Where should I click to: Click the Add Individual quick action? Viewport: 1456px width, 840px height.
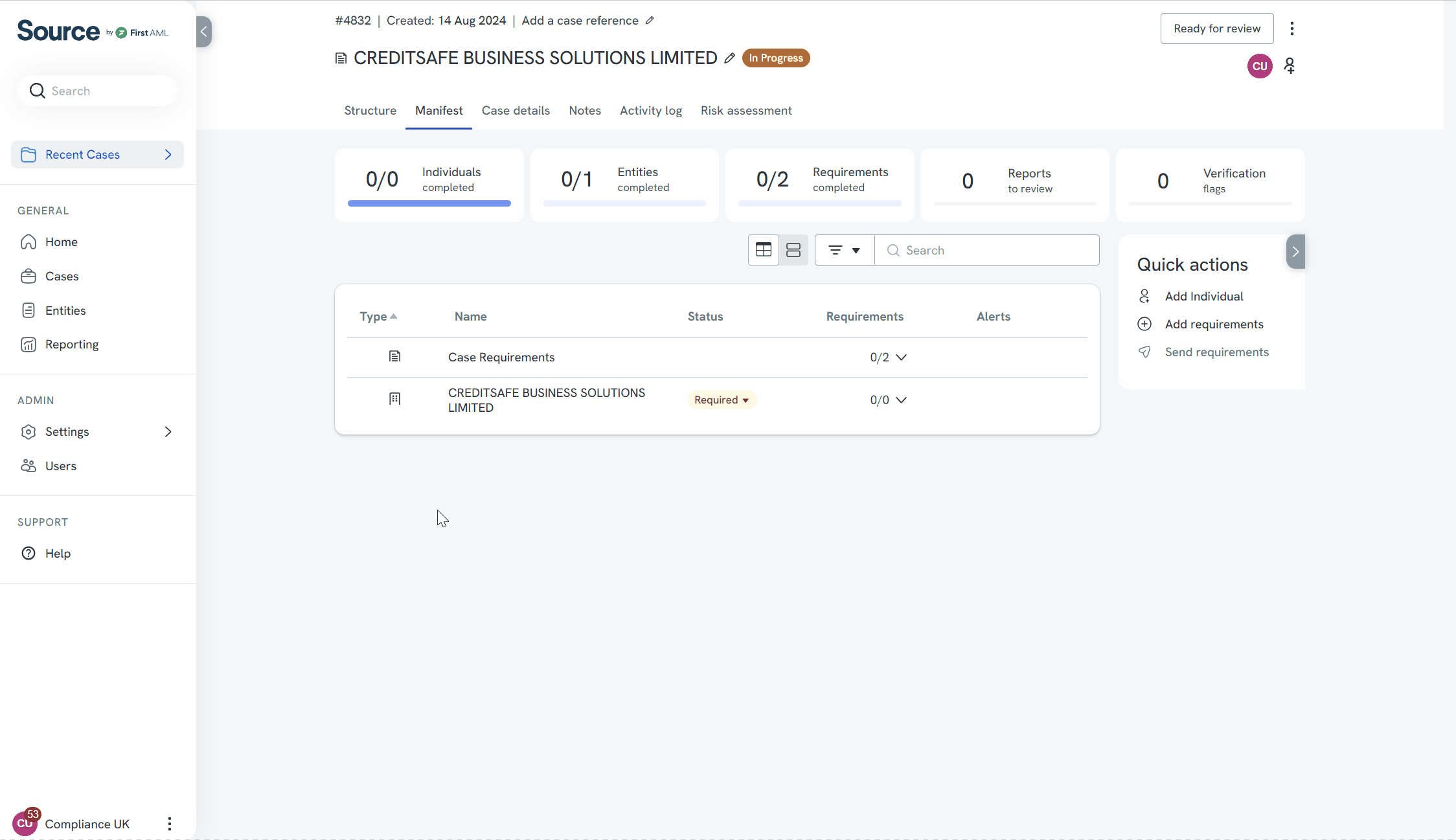pyautogui.click(x=1203, y=297)
